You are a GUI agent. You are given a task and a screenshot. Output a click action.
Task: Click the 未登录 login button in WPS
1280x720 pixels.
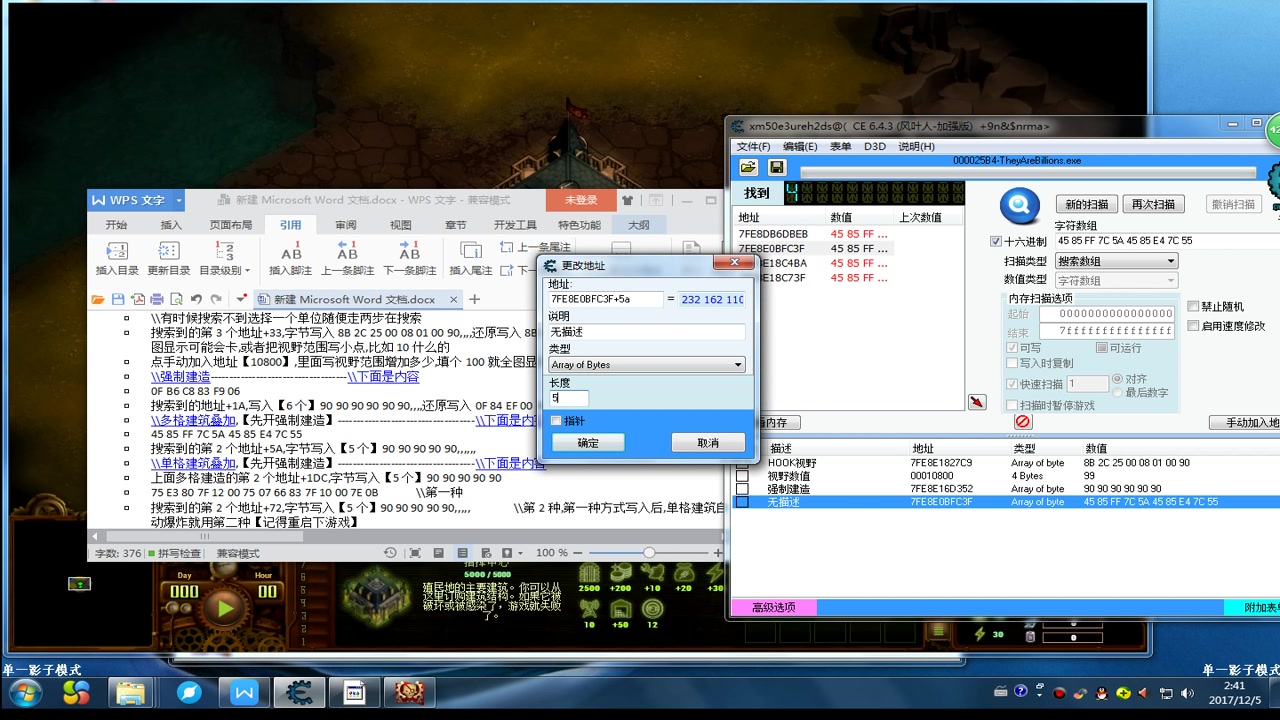coord(581,200)
